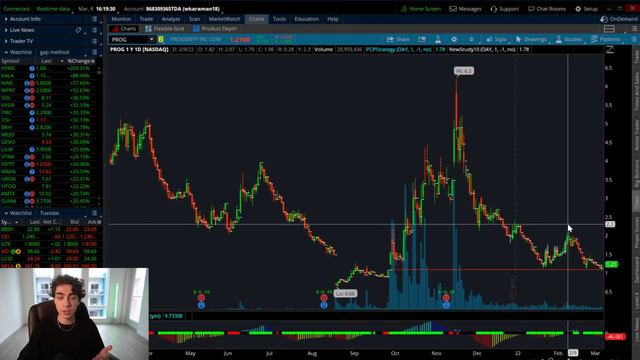The height and width of the screenshot is (360, 640).
Task: Select the Product Depth sub-tab
Action: click(x=216, y=29)
